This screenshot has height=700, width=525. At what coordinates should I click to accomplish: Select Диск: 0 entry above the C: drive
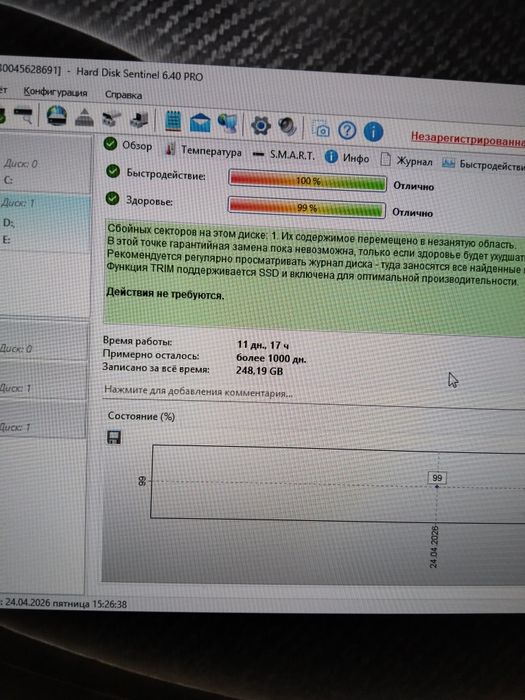pos(21,164)
